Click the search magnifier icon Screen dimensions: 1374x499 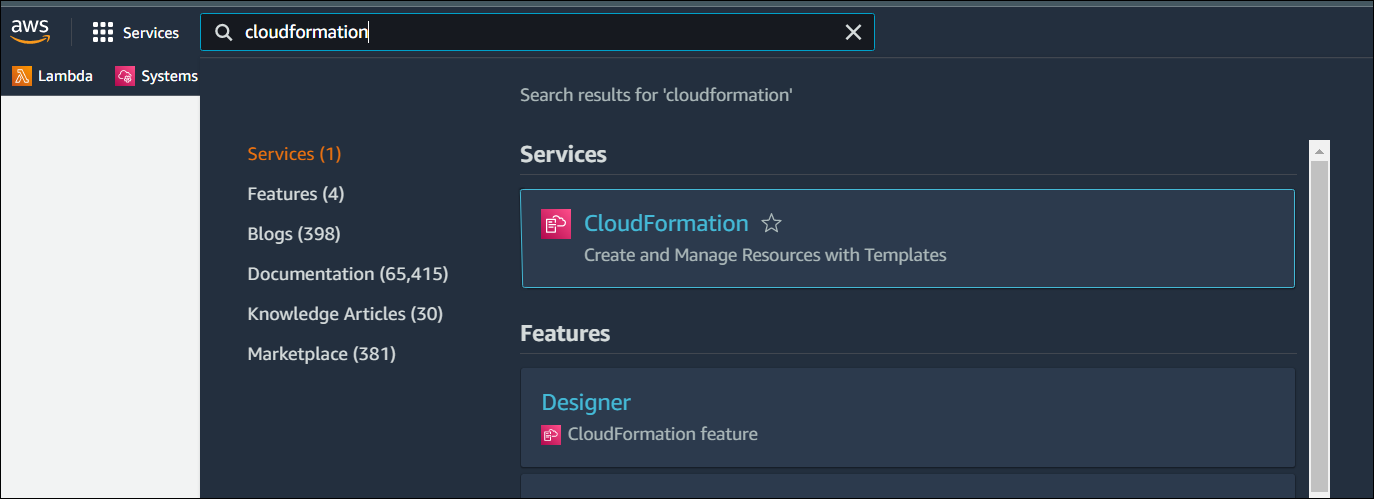click(224, 33)
